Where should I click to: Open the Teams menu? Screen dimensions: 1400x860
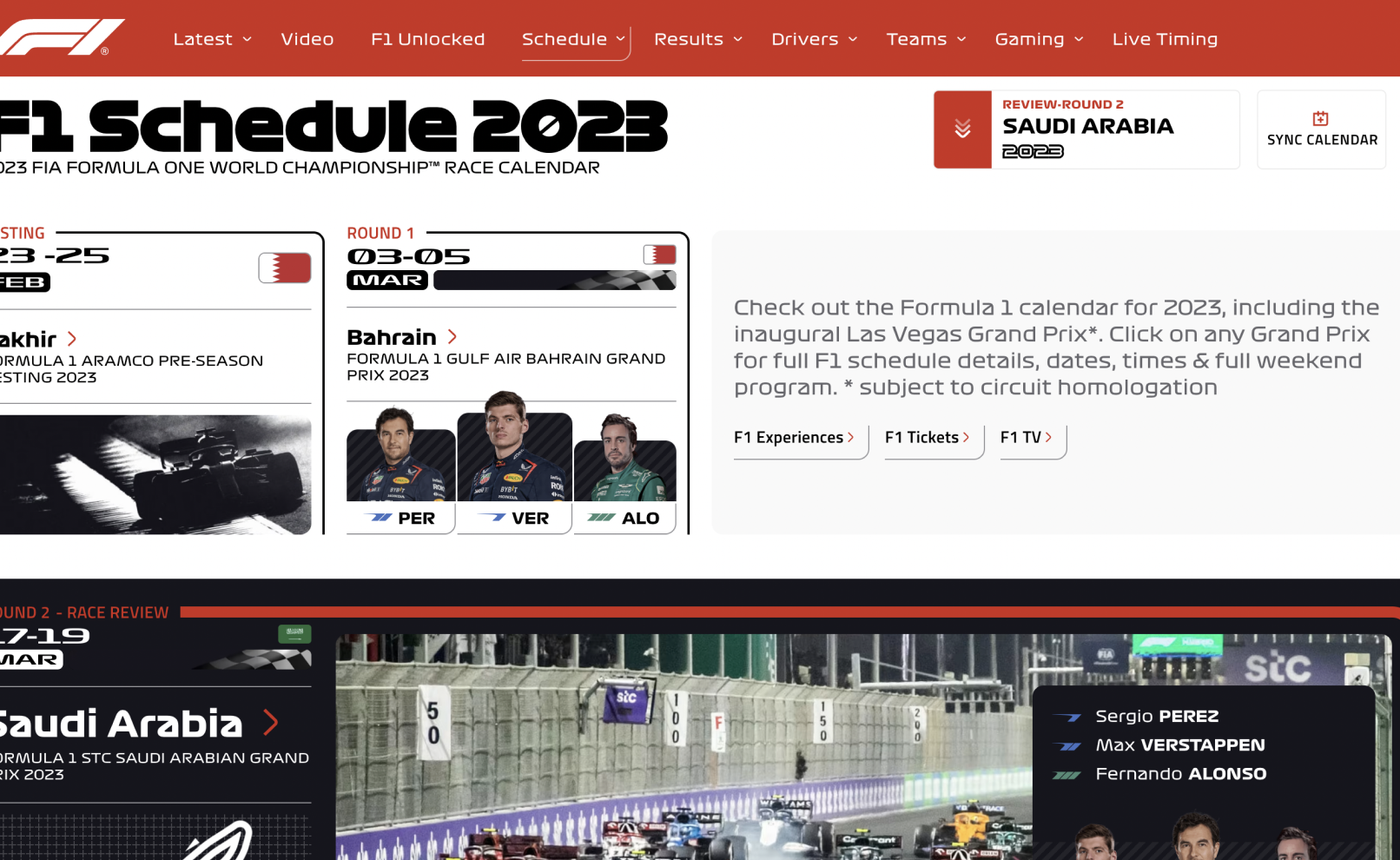click(x=916, y=39)
